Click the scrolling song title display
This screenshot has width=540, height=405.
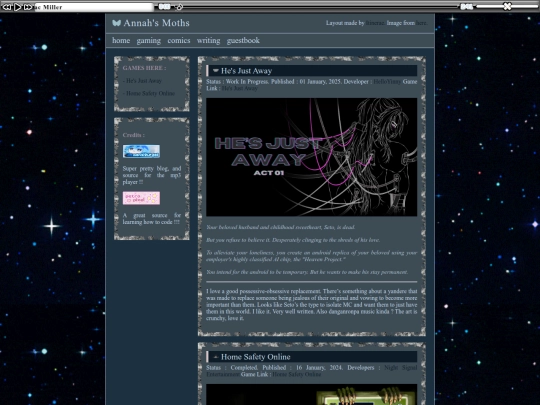pyautogui.click(x=94, y=7)
